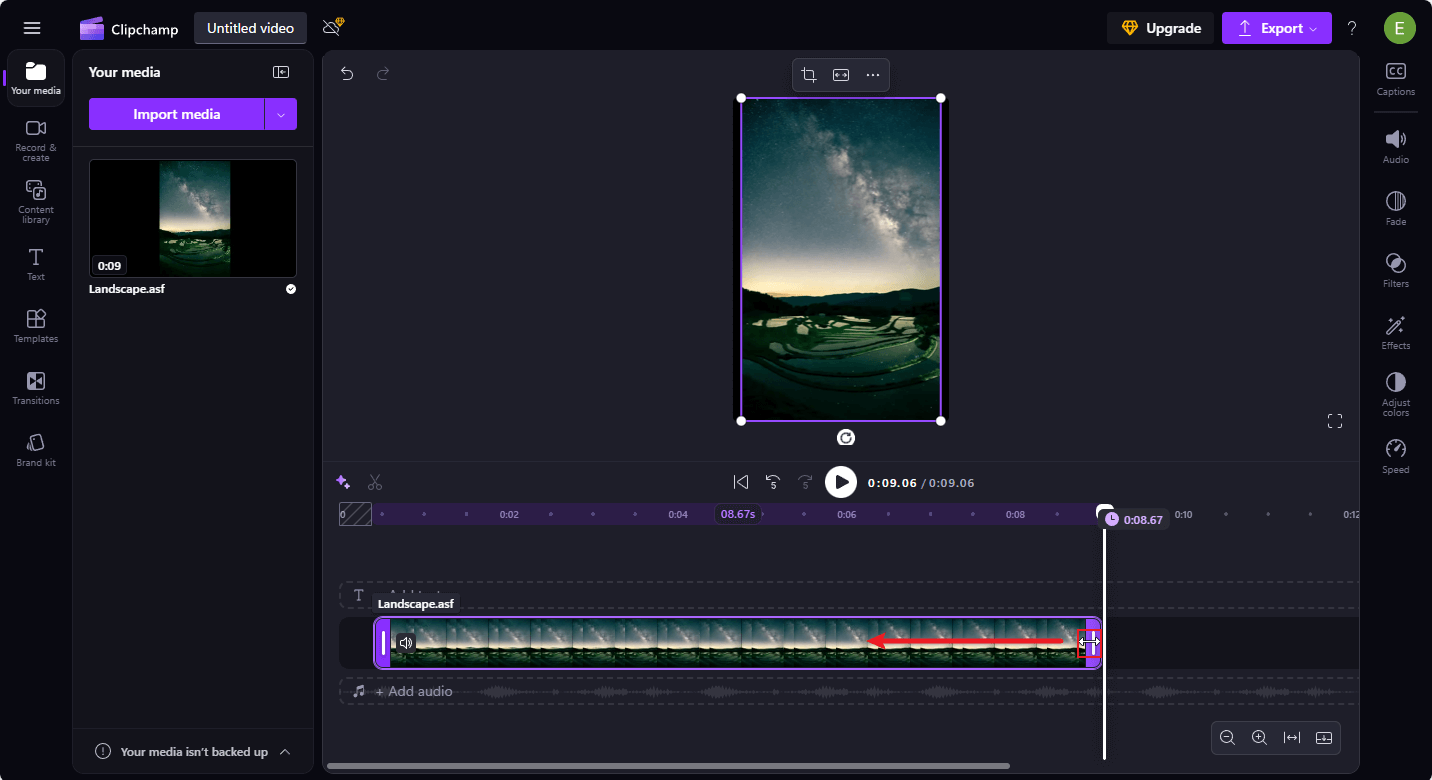Click the Split scissors tool

pos(375,482)
